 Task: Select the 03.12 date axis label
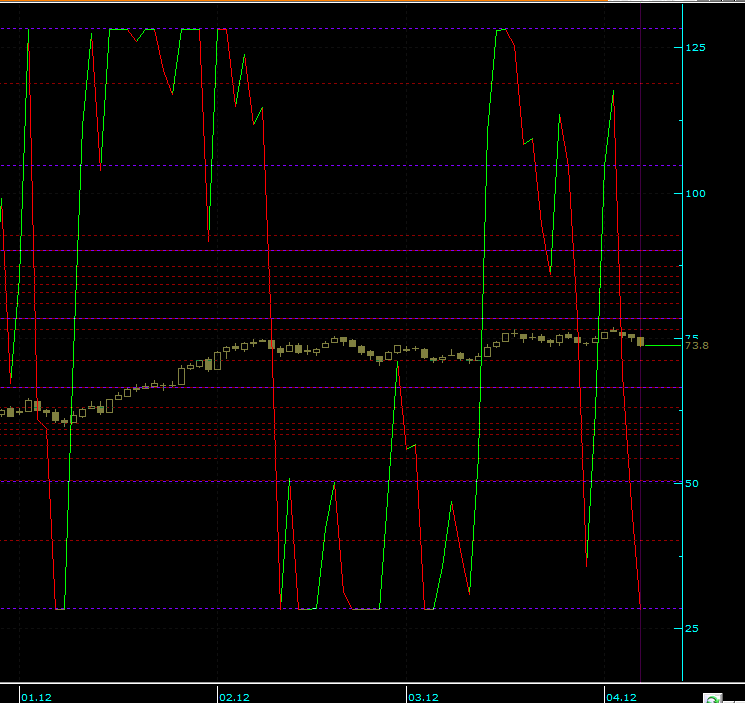pos(423,697)
